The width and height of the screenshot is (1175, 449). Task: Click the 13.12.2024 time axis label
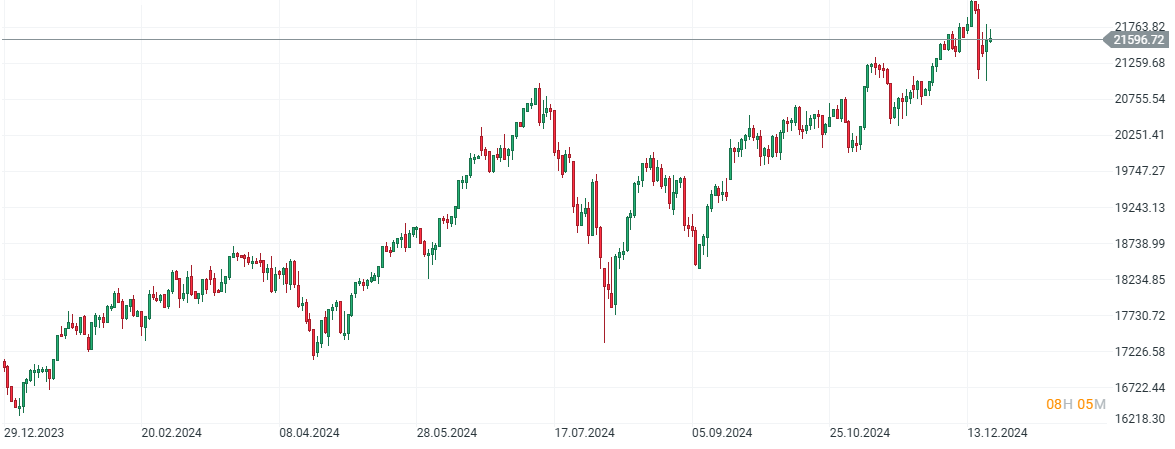tap(997, 433)
